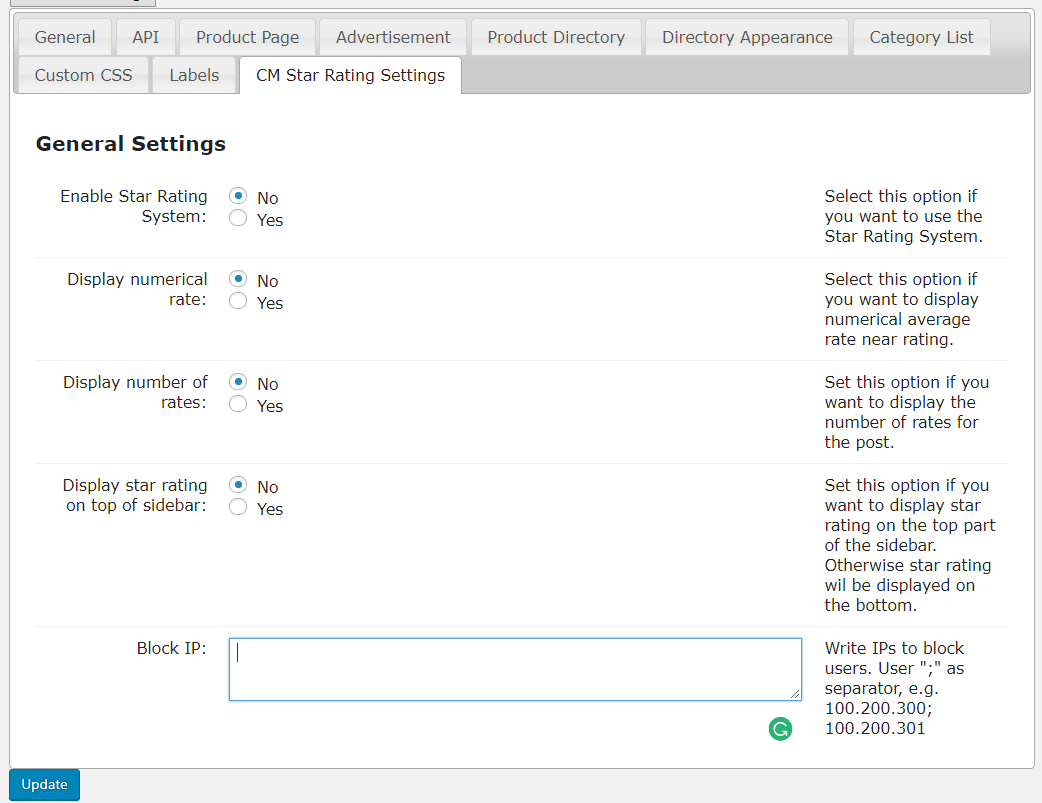The image size is (1042, 803).
Task: Open the Category List tab
Action: point(921,37)
